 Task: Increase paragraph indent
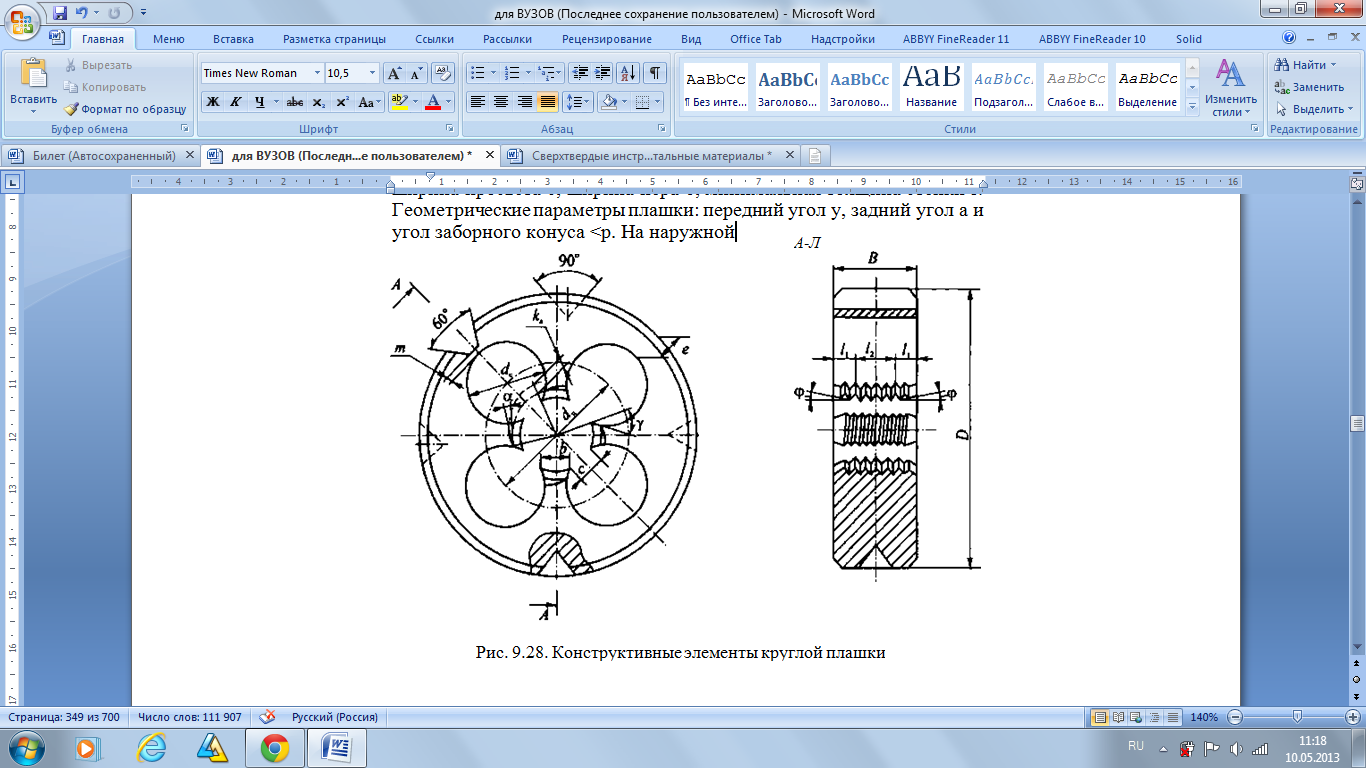point(603,73)
